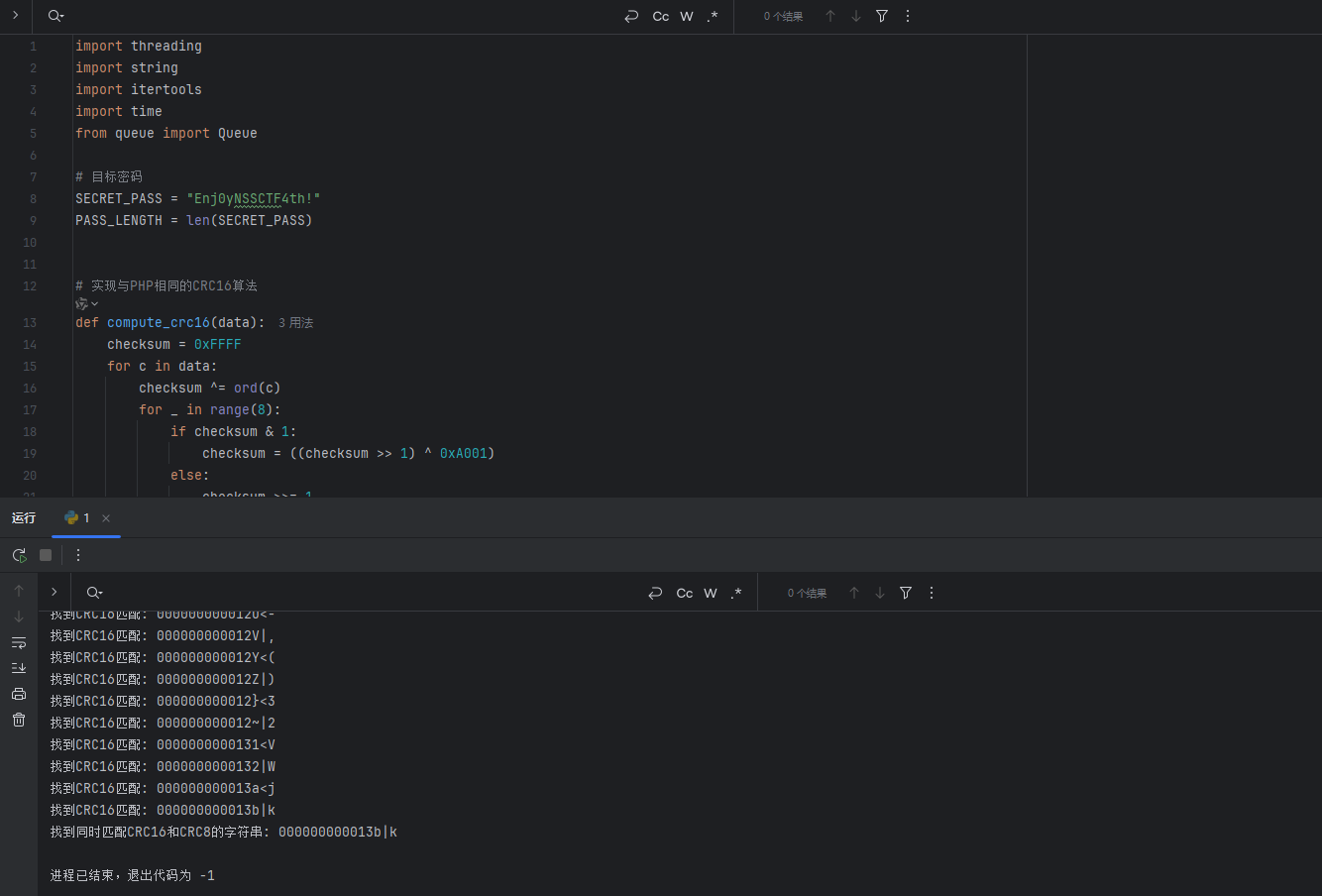Click the newline icon in the editor search bar
Viewport: 1322px width, 896px height.
point(631,16)
